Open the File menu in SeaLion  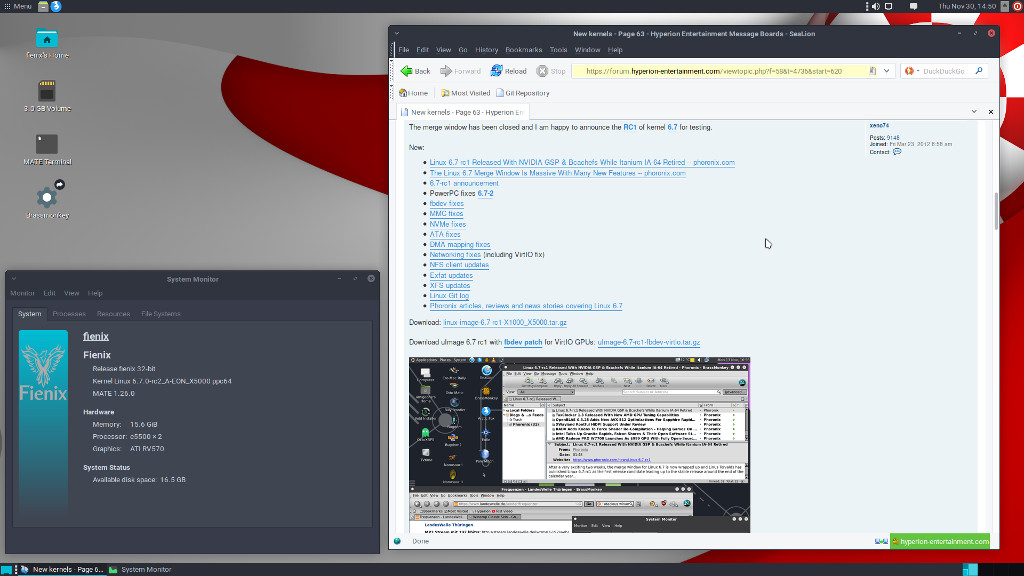[404, 50]
